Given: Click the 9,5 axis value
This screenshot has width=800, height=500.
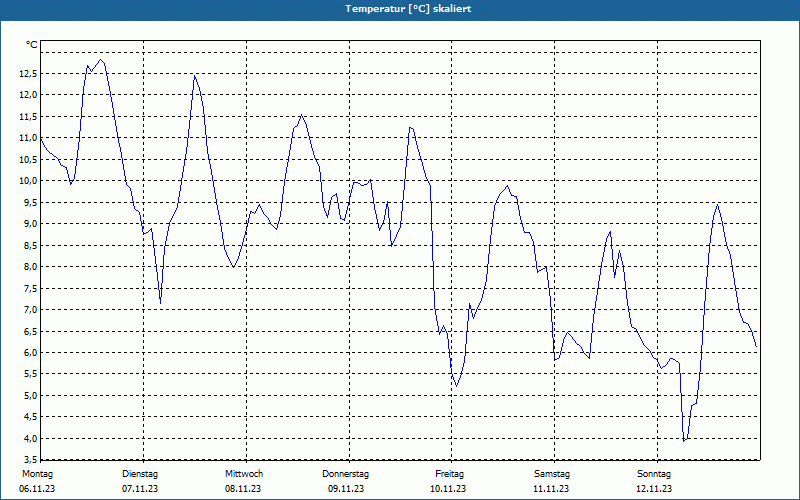Looking at the screenshot, I should (30, 202).
